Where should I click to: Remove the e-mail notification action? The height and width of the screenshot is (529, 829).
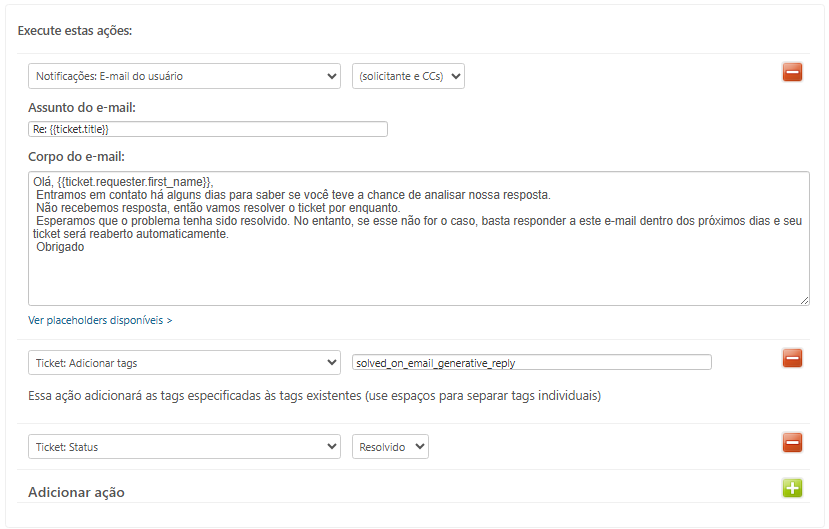[x=792, y=72]
